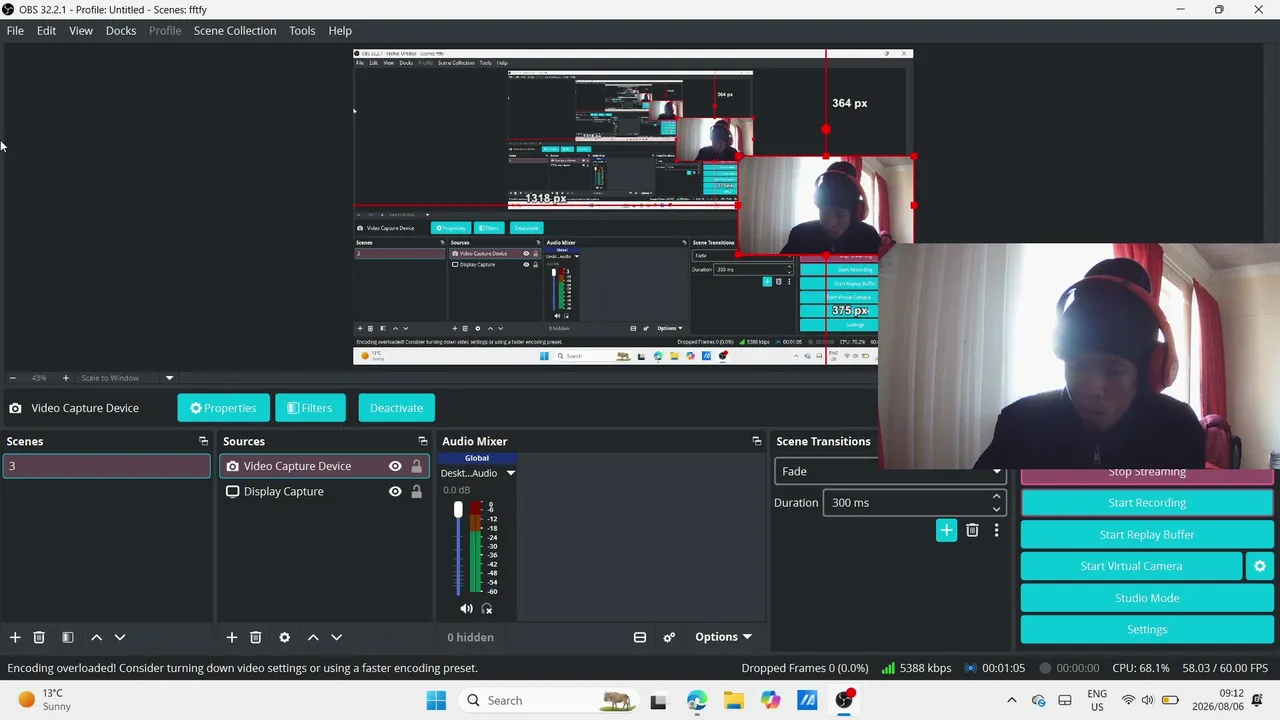Open the File menu
1280x720 pixels.
coord(15,31)
